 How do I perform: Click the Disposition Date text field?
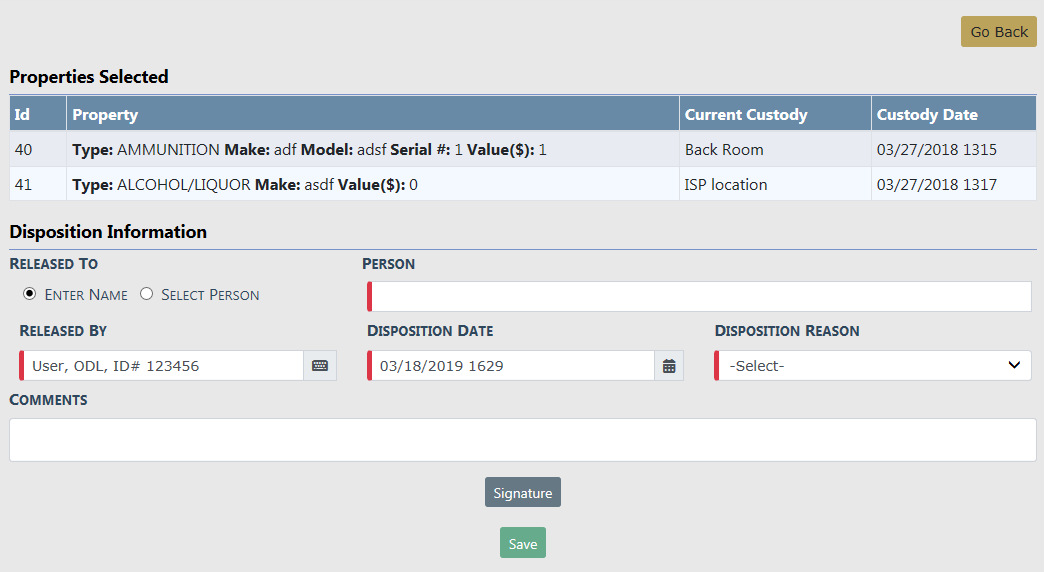click(512, 366)
